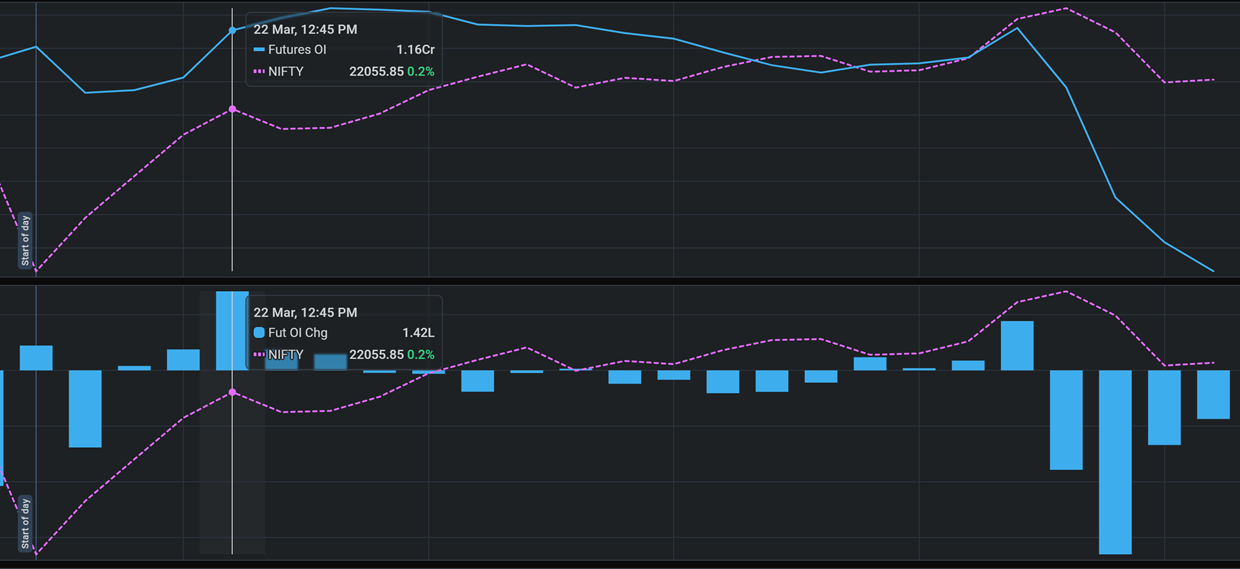Select the pink NIFTY data point in lower chart
1240x569 pixels.
(233, 392)
